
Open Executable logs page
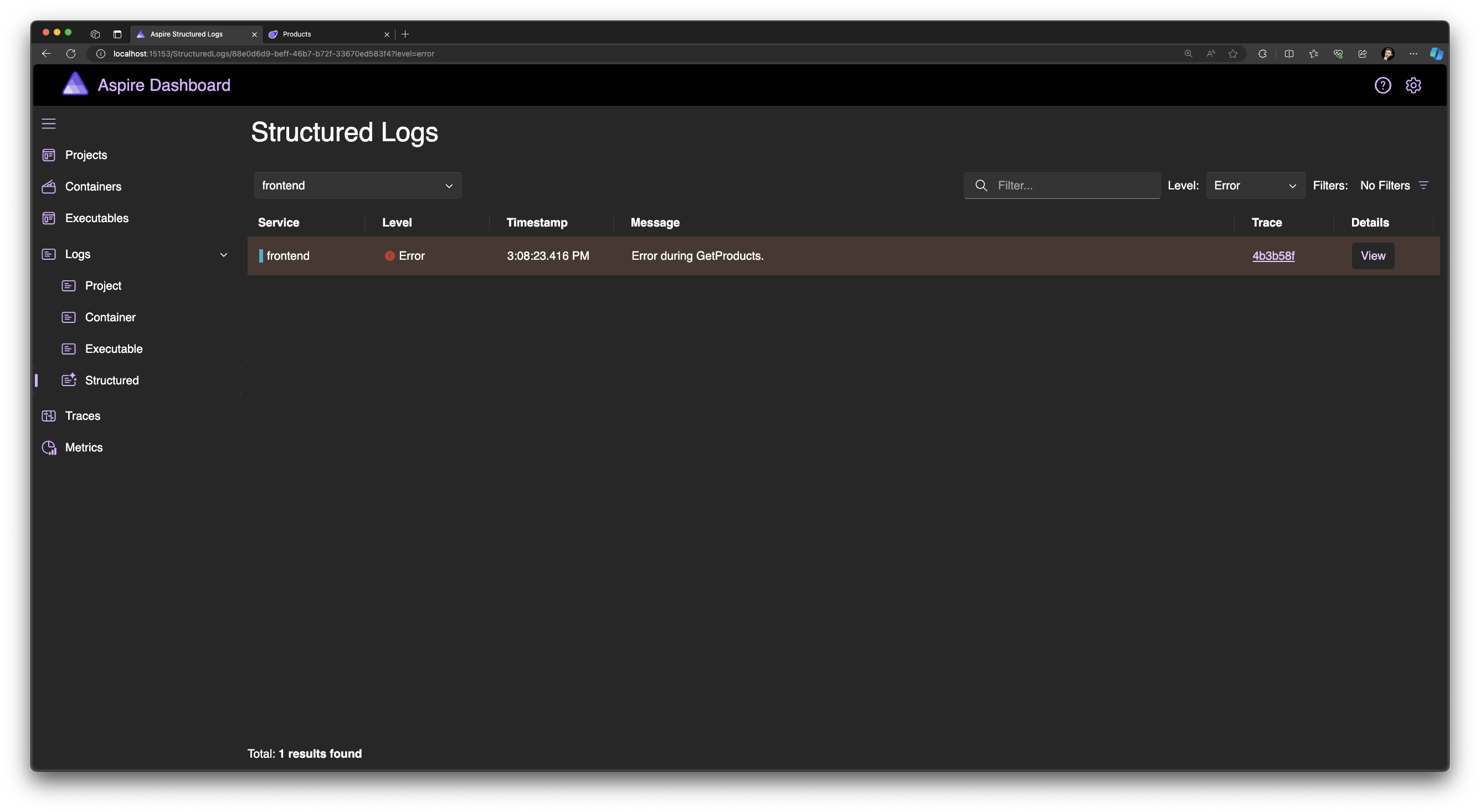(114, 349)
